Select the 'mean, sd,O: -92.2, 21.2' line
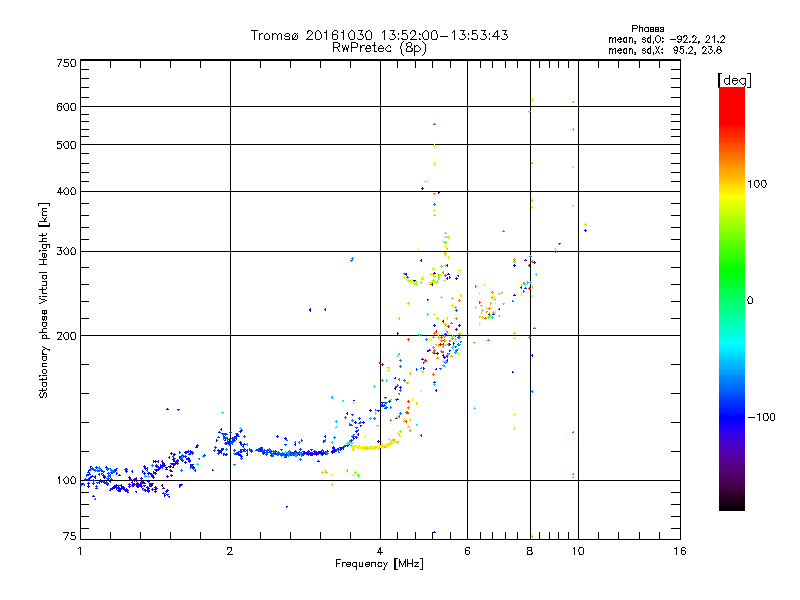 point(666,39)
